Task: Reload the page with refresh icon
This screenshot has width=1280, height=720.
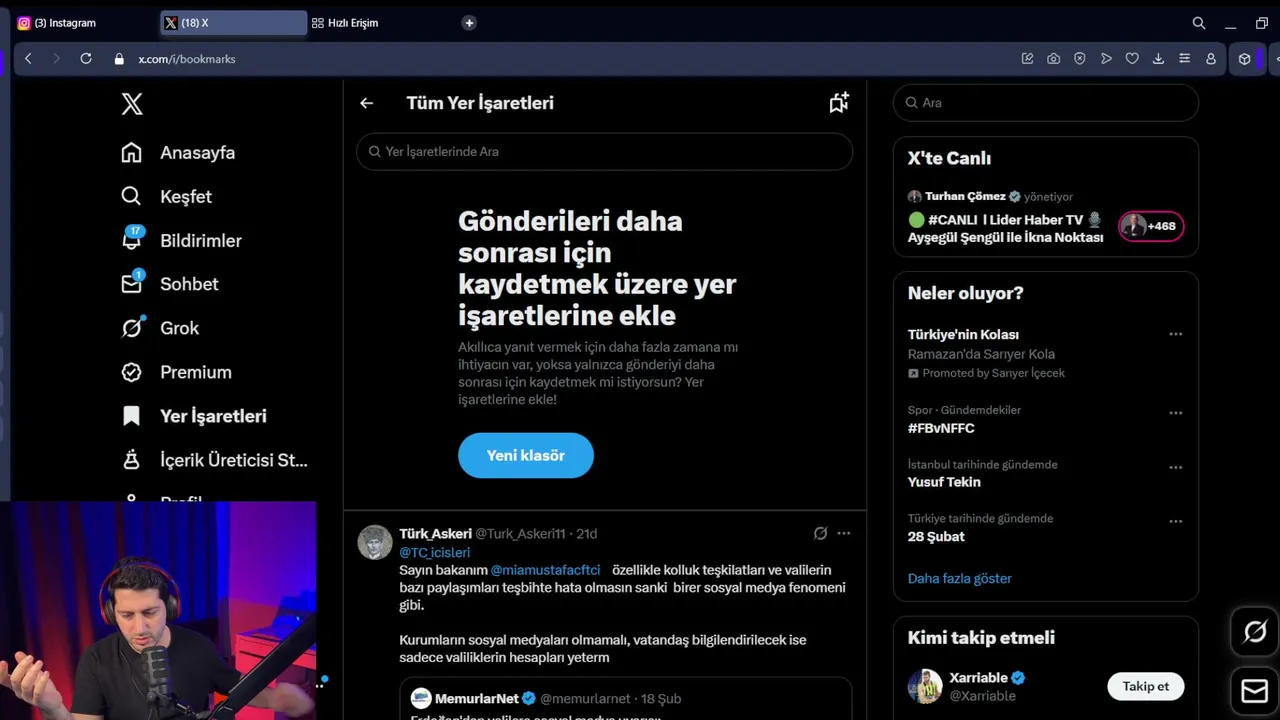Action: coord(86,59)
